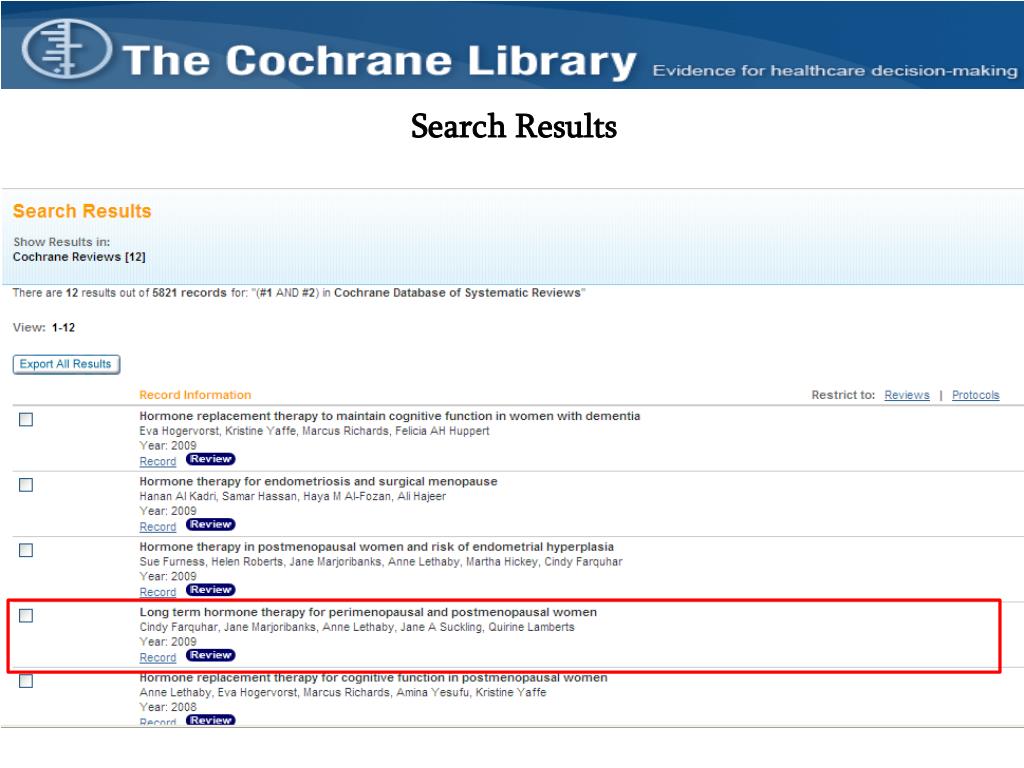Open Record link for long term hormone therapy
Screen dimensions: 1024x768
[157, 657]
